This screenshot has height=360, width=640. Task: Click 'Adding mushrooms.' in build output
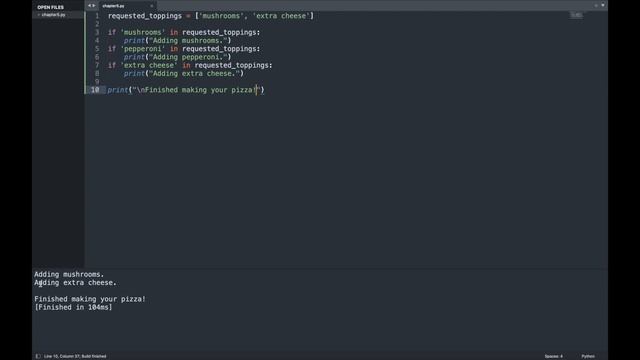pos(69,274)
